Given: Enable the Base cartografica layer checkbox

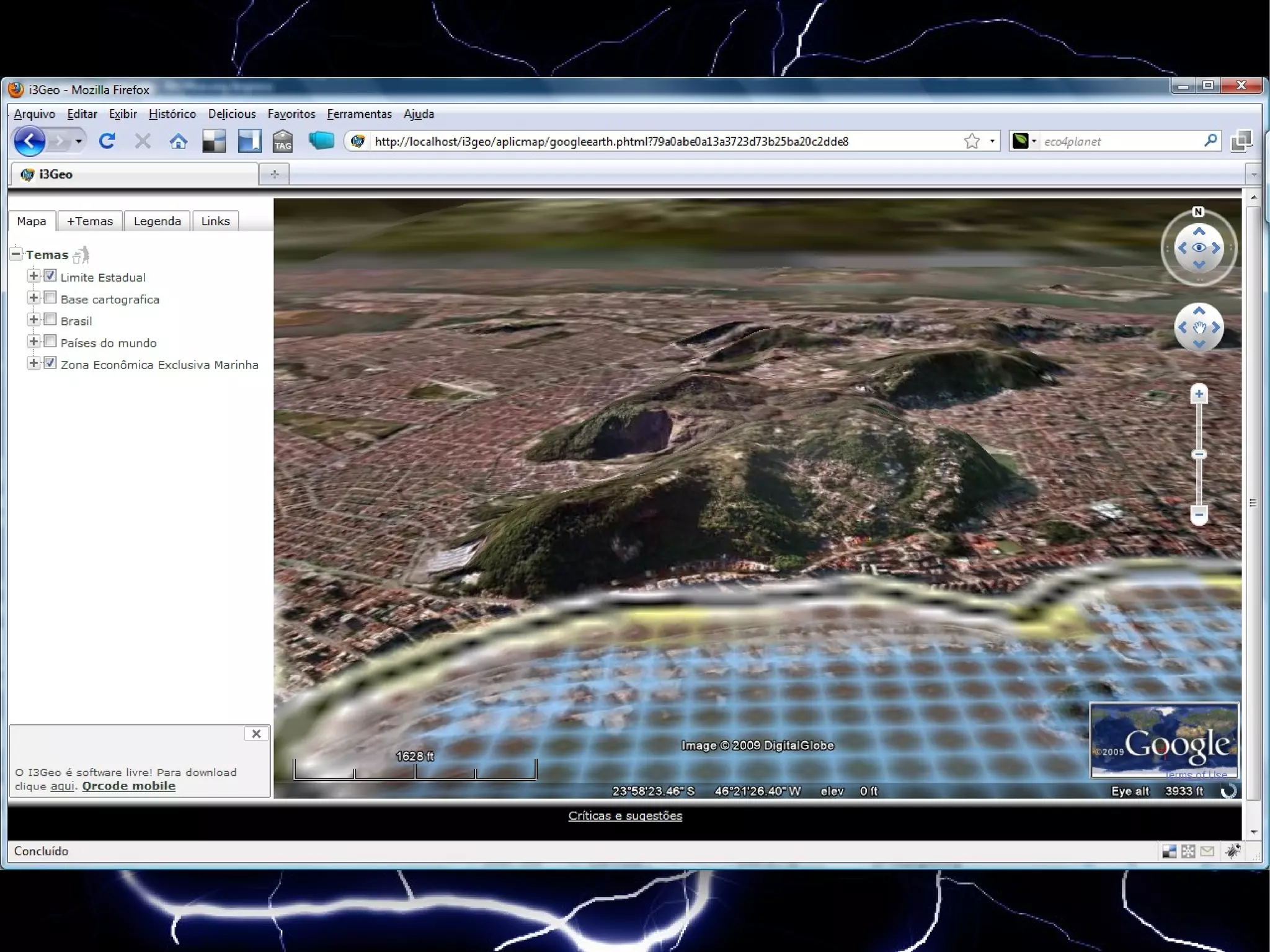Looking at the screenshot, I should tap(51, 298).
